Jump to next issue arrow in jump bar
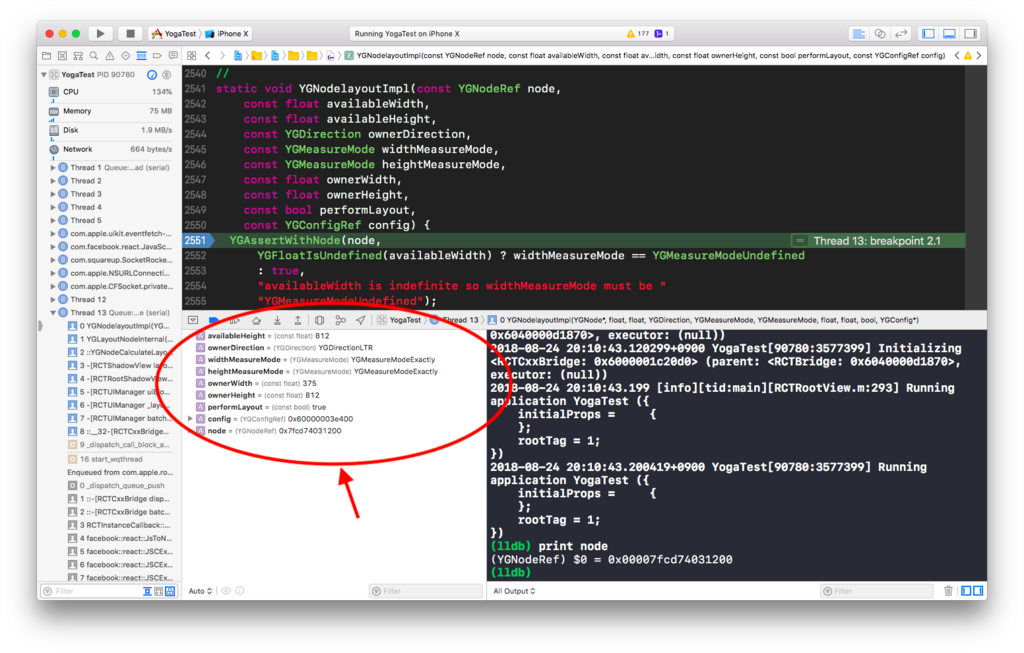This screenshot has width=1024, height=653. (979, 56)
